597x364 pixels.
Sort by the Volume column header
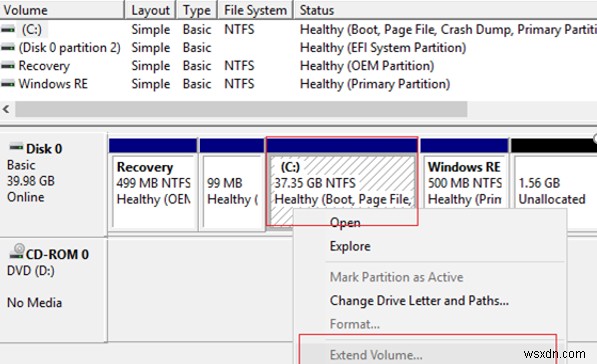coord(62,10)
